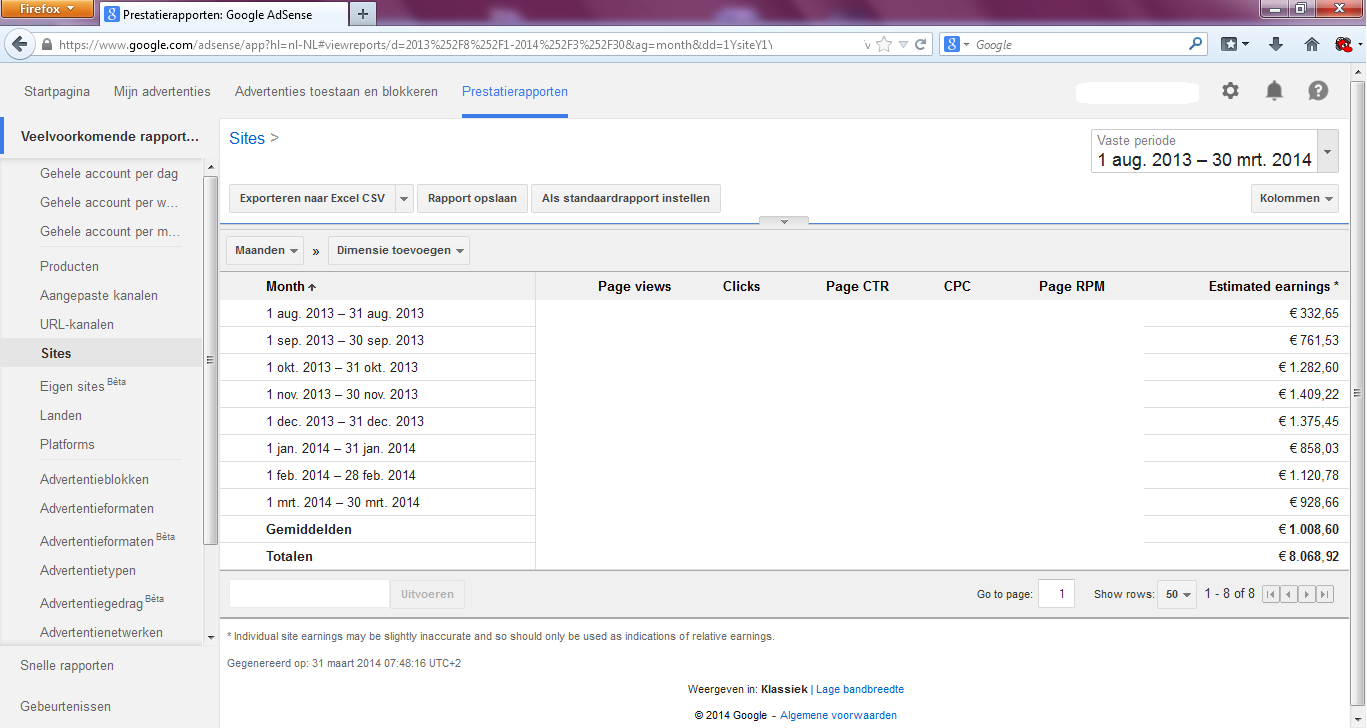The image size is (1367, 728).
Task: Open Aangepaste kanalen report
Action: coord(99,295)
